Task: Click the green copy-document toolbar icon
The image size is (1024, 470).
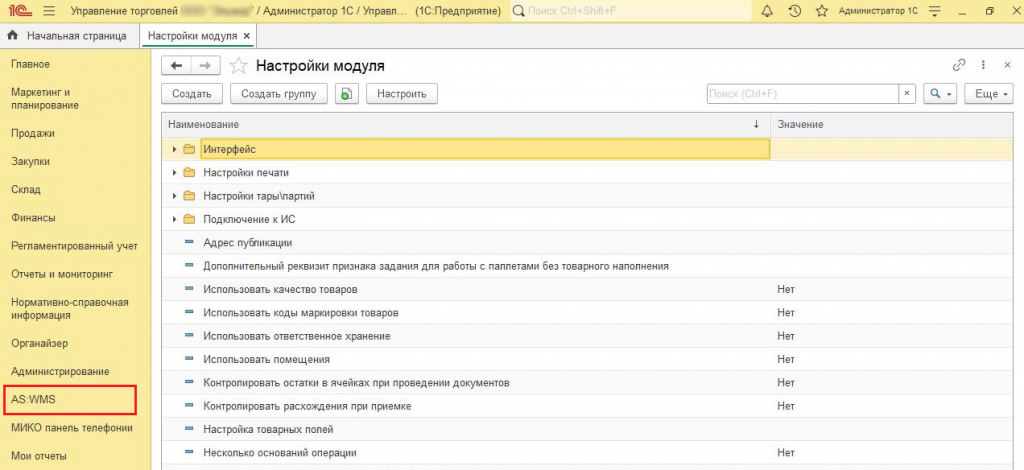Action: tap(347, 94)
